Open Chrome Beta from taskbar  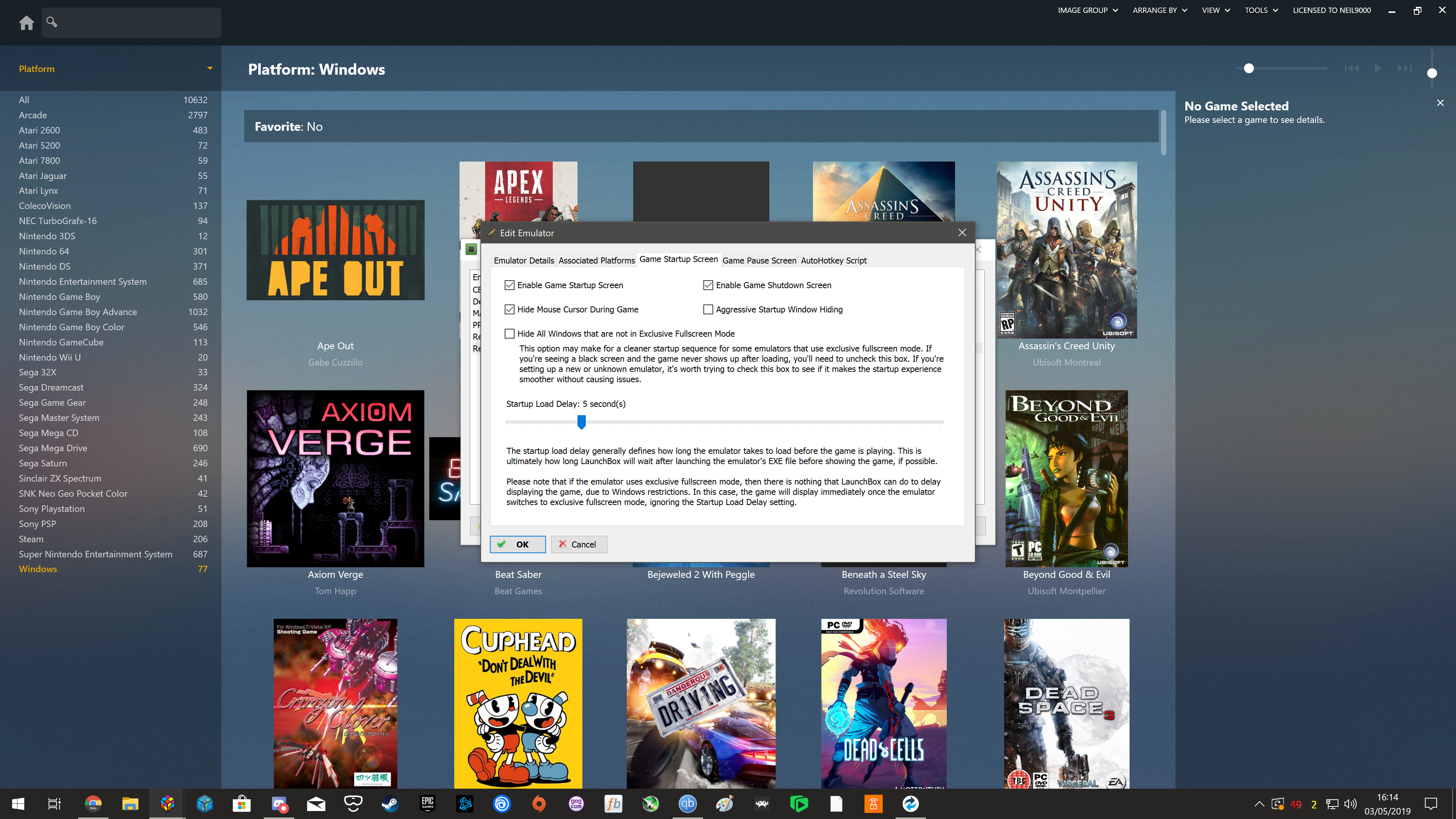93,804
